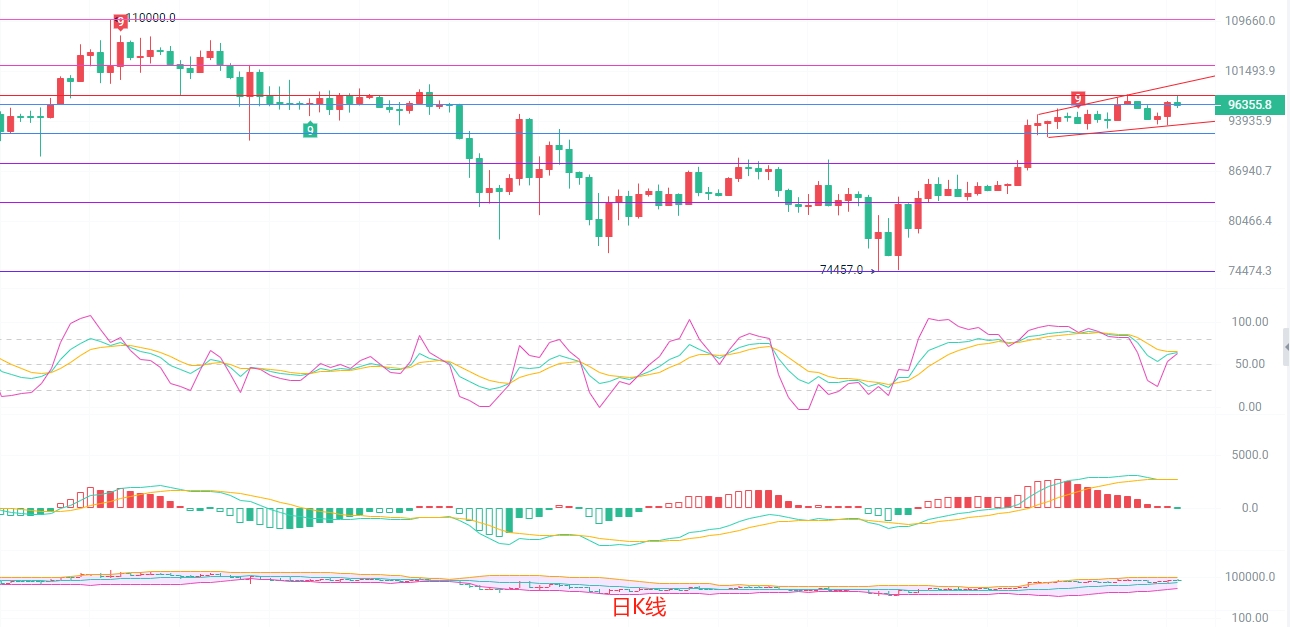The height and width of the screenshot is (627, 1290).
Task: Select the green 9 sequence marker
Action: [x=311, y=130]
